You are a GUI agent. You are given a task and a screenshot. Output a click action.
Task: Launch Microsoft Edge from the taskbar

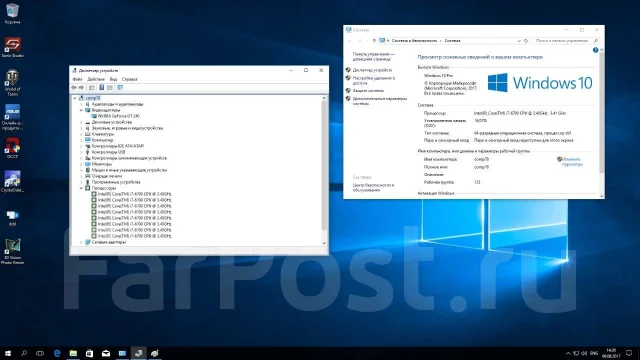tap(57, 353)
